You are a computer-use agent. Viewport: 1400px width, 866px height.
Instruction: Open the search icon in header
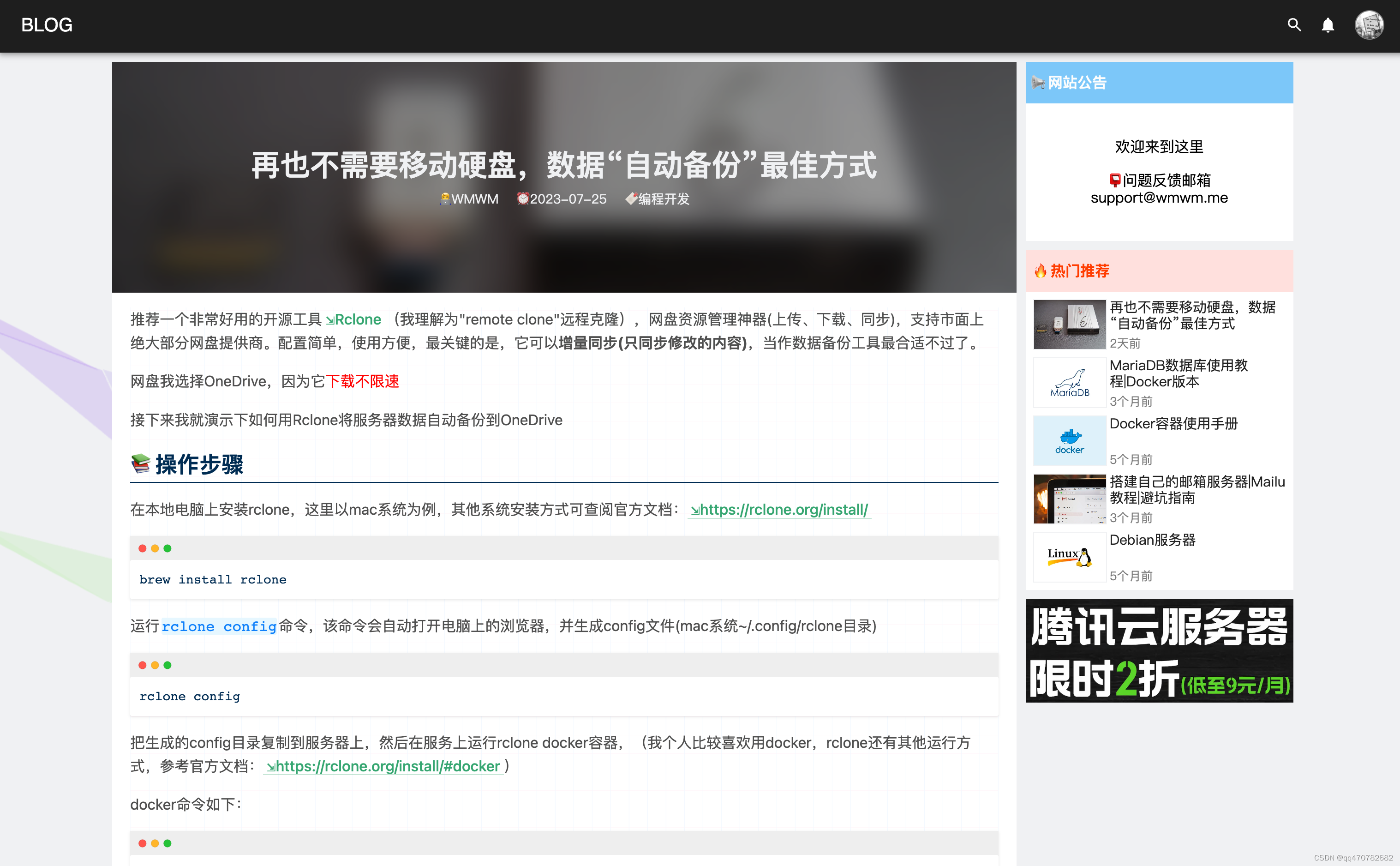coord(1293,24)
